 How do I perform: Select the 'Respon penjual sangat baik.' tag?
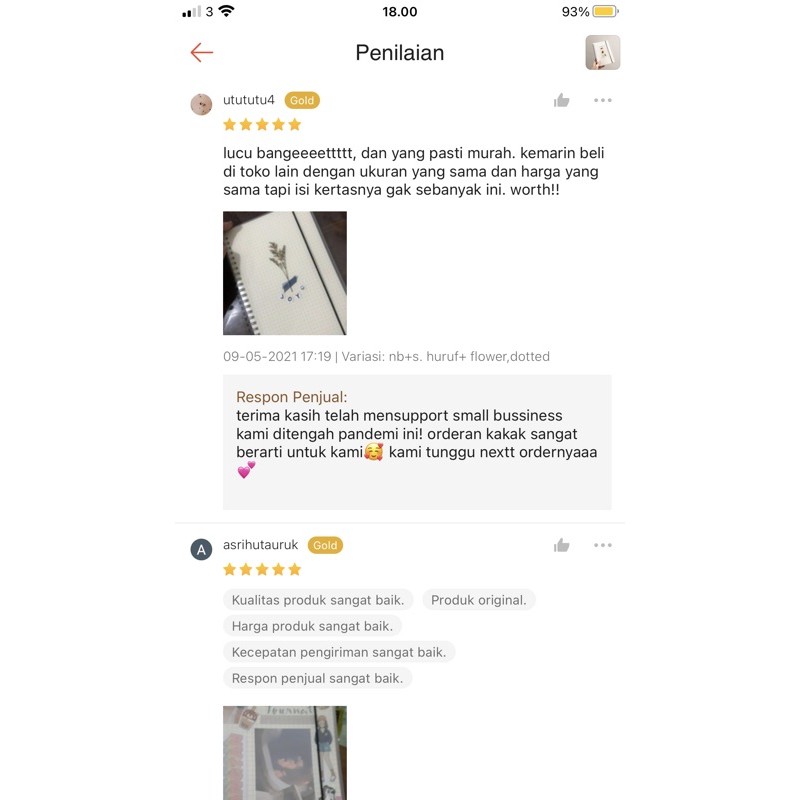(317, 678)
